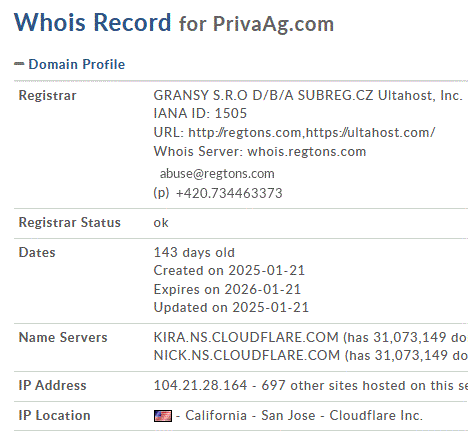Click the Updated on 2025-01-21 date

point(231,307)
